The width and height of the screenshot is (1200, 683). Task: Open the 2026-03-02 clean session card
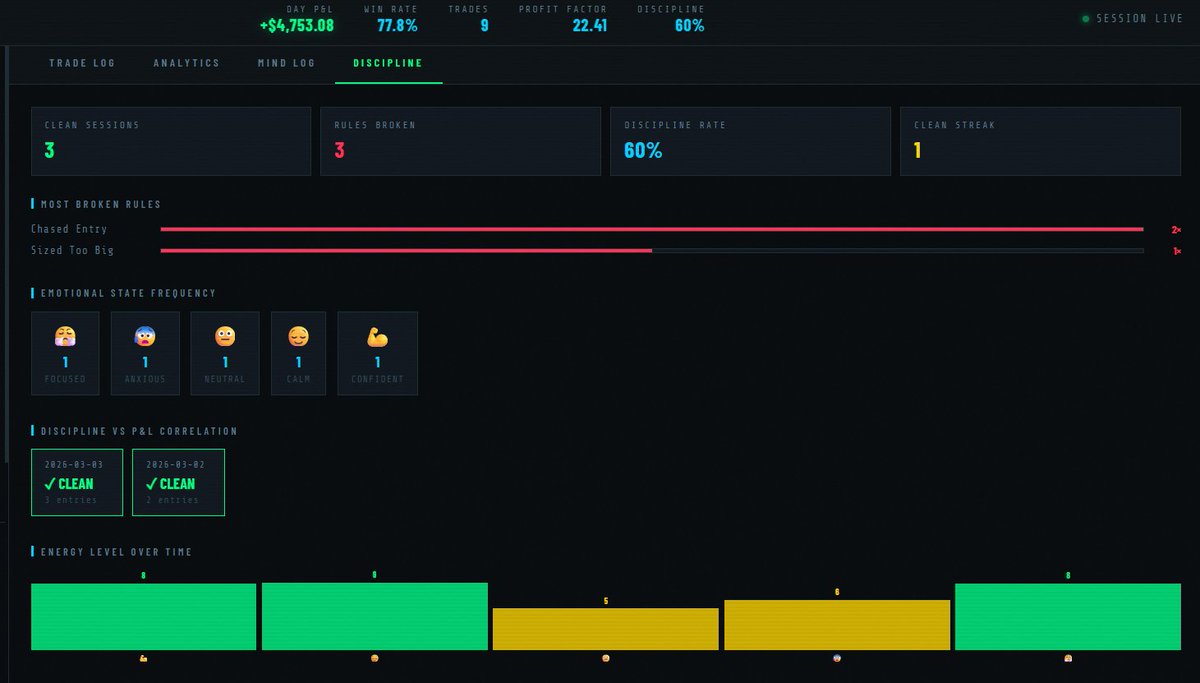pyautogui.click(x=178, y=482)
